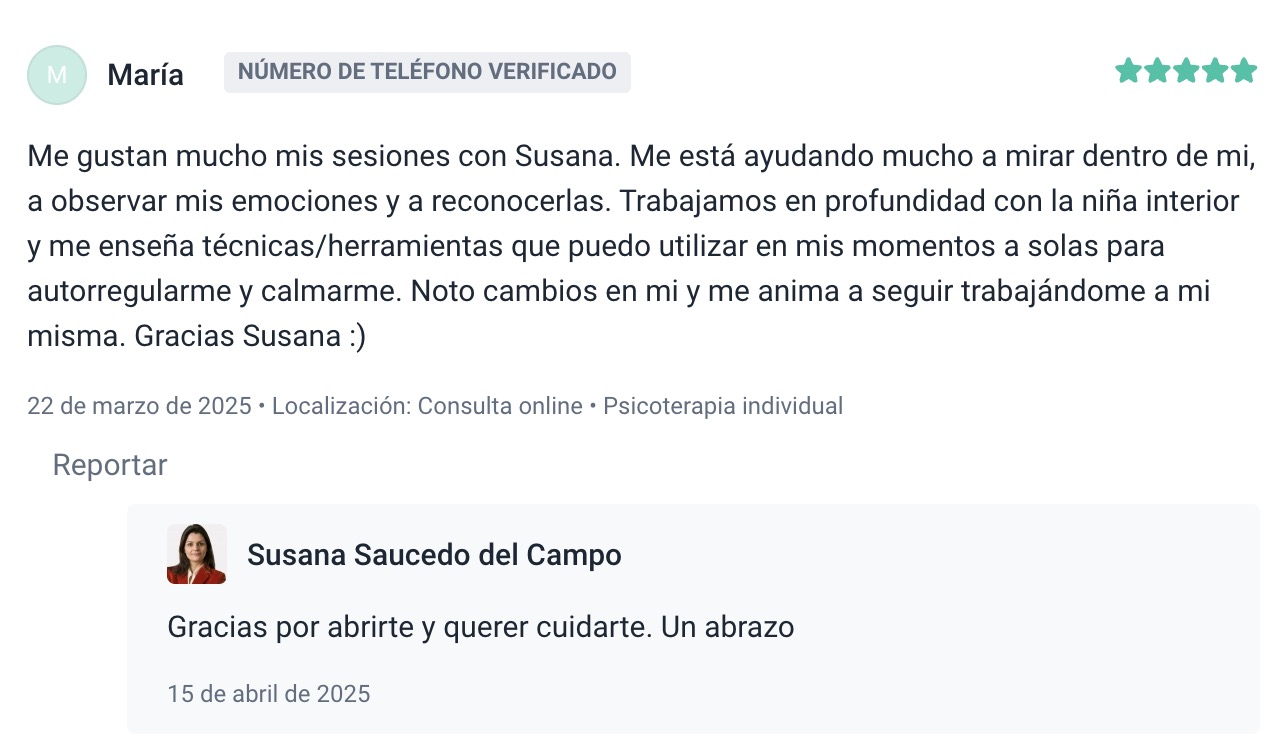Click the review date 22 de marzo de 2025
This screenshot has height=756, width=1286.
pyautogui.click(x=139, y=406)
